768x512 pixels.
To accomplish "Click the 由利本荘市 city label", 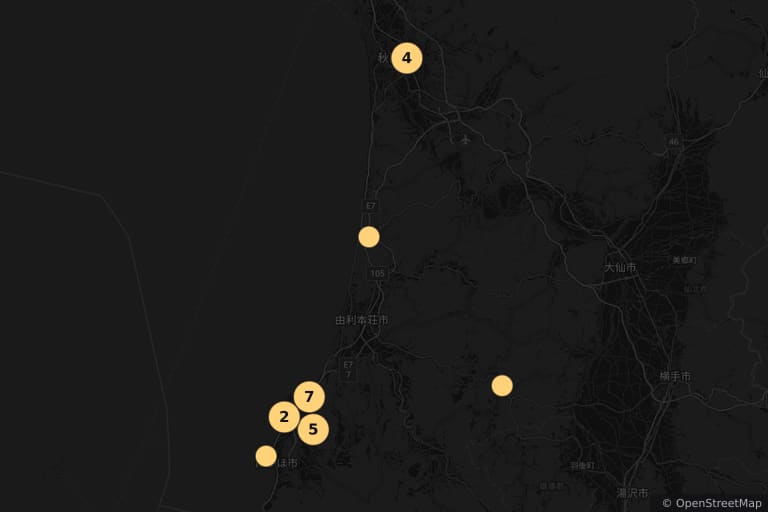I will (x=362, y=320).
